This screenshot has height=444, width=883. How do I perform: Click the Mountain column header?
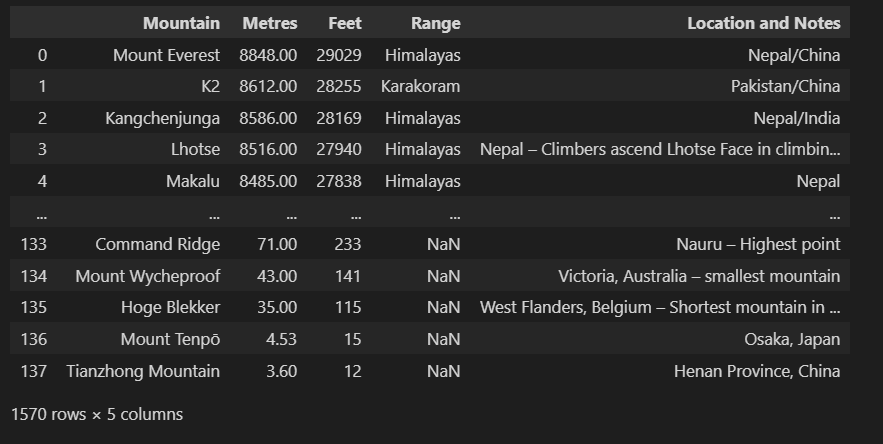pos(181,23)
